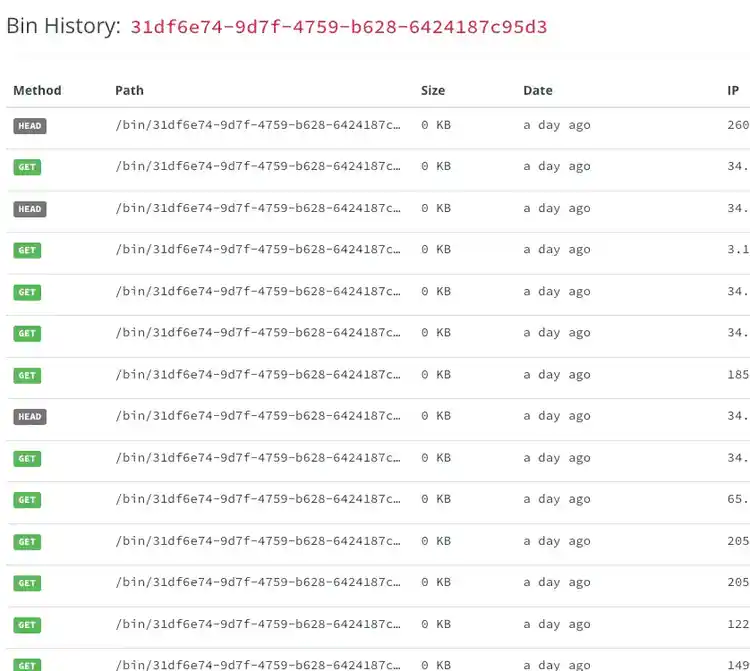Click the GET badge in row with IP 185
The image size is (750, 671).
(x=27, y=375)
